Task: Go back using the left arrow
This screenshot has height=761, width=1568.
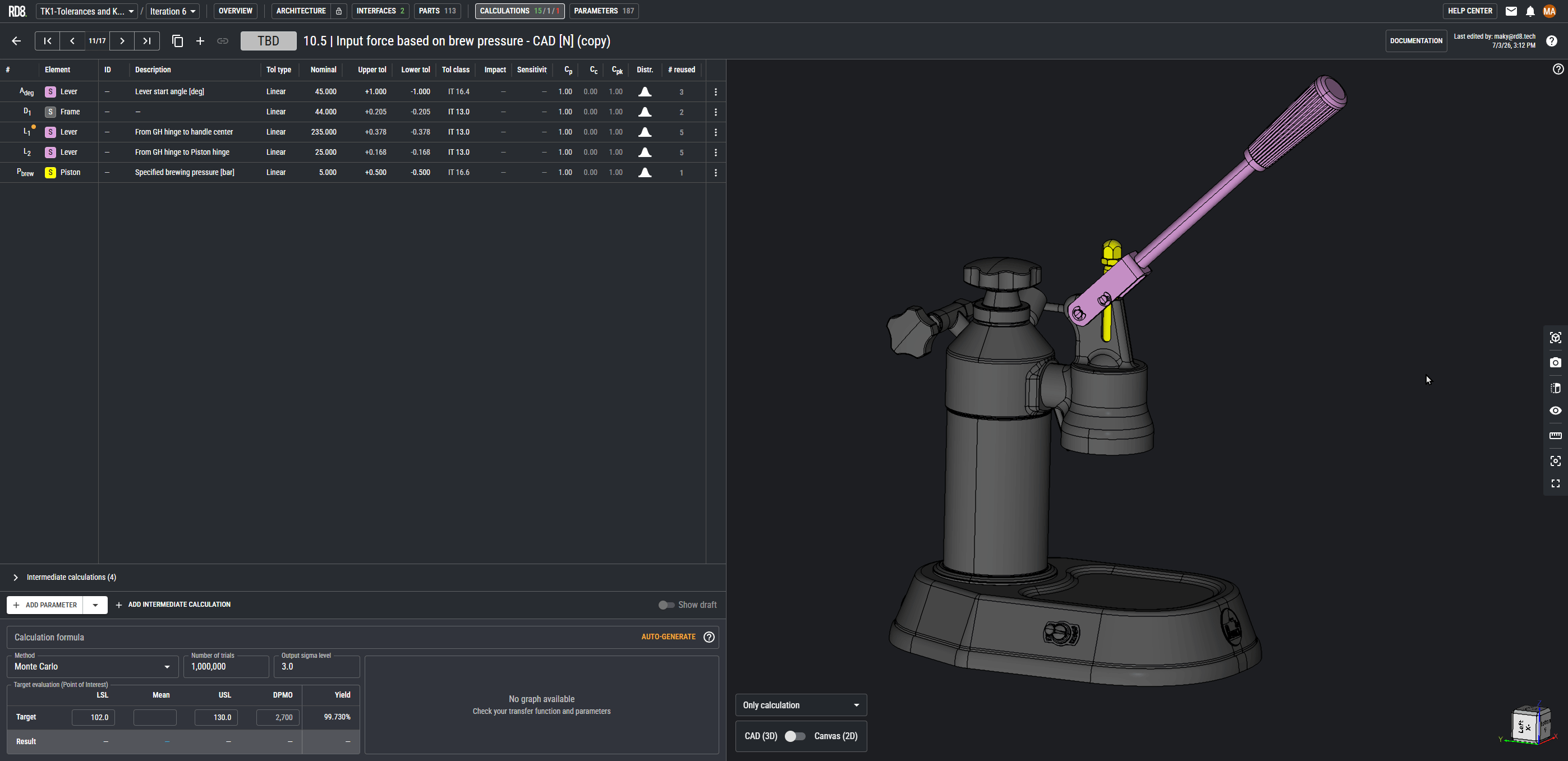Action: pyautogui.click(x=16, y=41)
